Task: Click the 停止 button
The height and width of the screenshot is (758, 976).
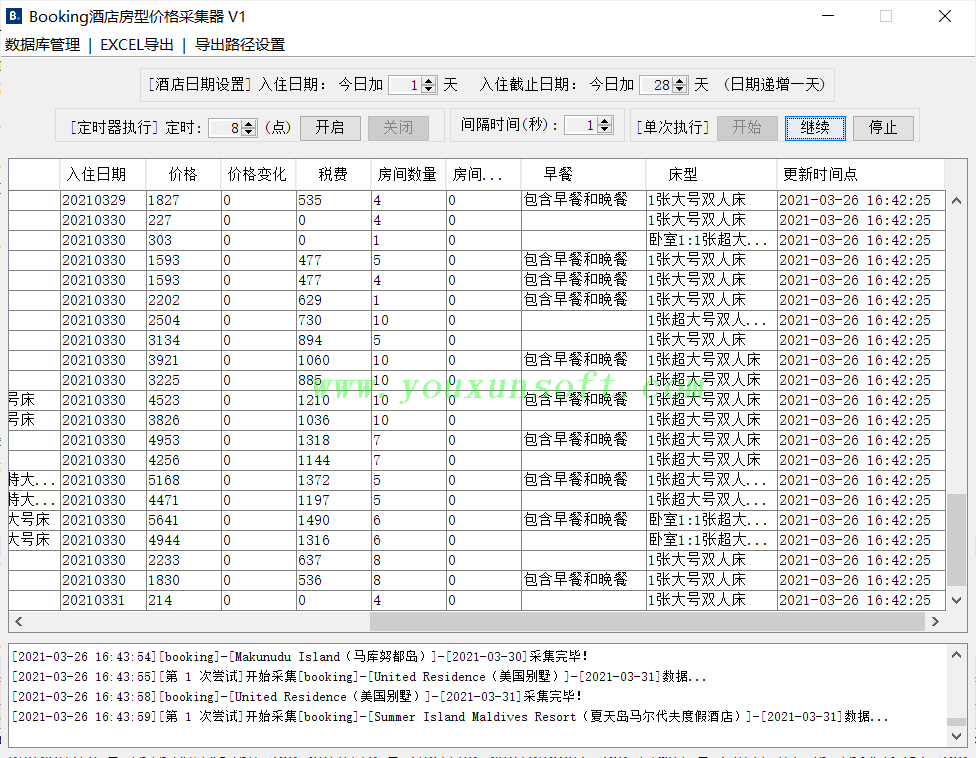Action: pos(883,128)
